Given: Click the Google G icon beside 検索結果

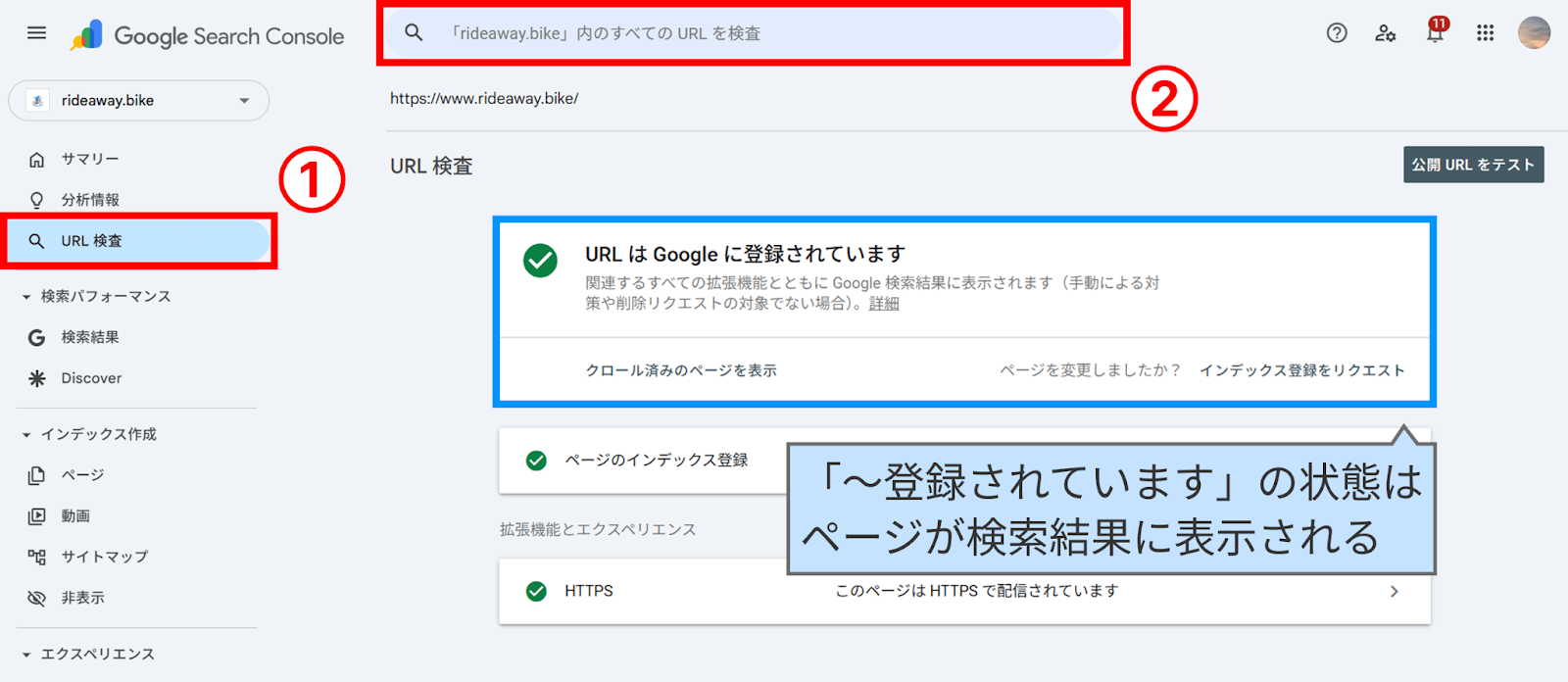Looking at the screenshot, I should [x=36, y=337].
